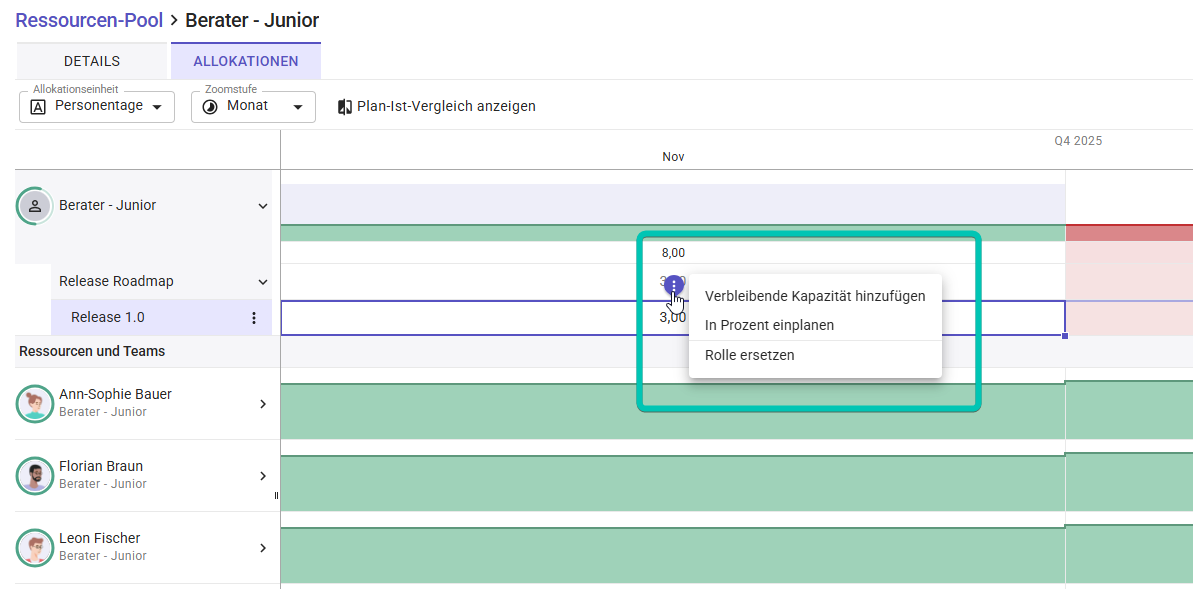
Task: Click Ann-Sophie Bauer's avatar
Action: click(x=35, y=404)
